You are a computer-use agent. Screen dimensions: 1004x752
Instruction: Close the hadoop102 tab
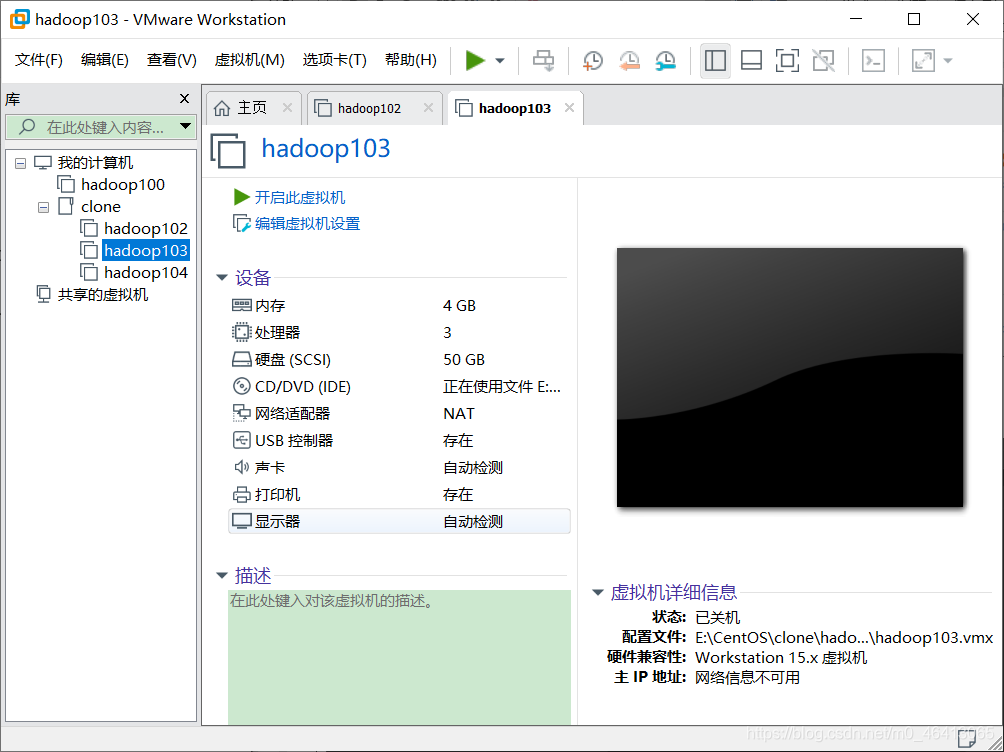pyautogui.click(x=428, y=108)
